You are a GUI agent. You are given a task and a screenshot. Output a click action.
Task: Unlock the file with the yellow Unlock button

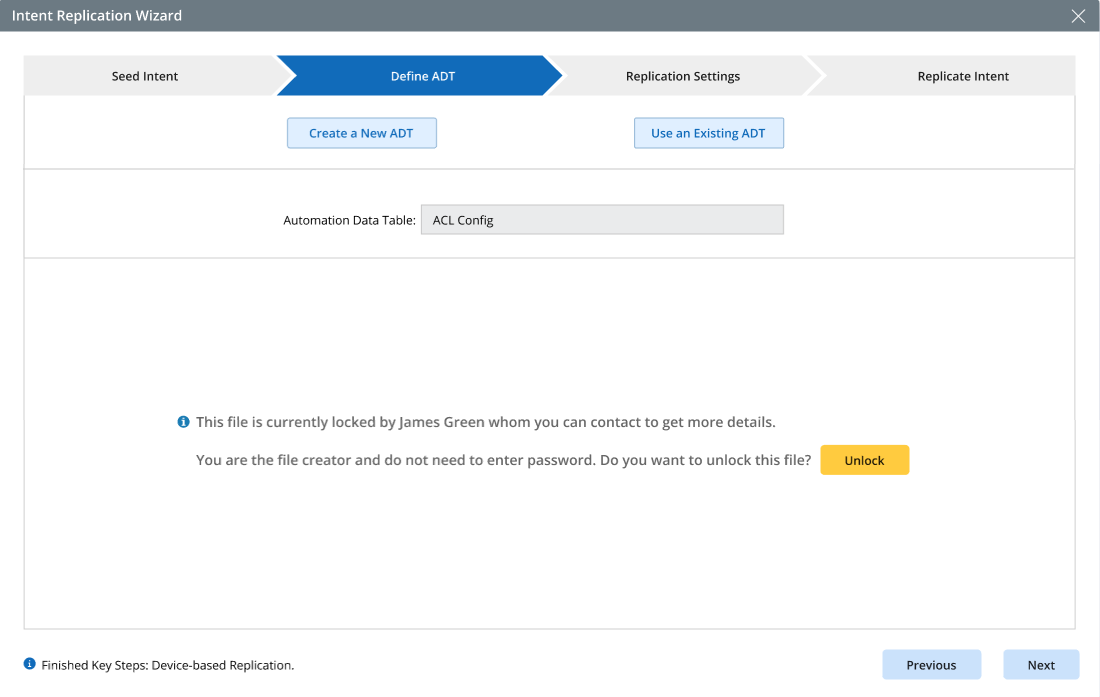pyautogui.click(x=864, y=460)
